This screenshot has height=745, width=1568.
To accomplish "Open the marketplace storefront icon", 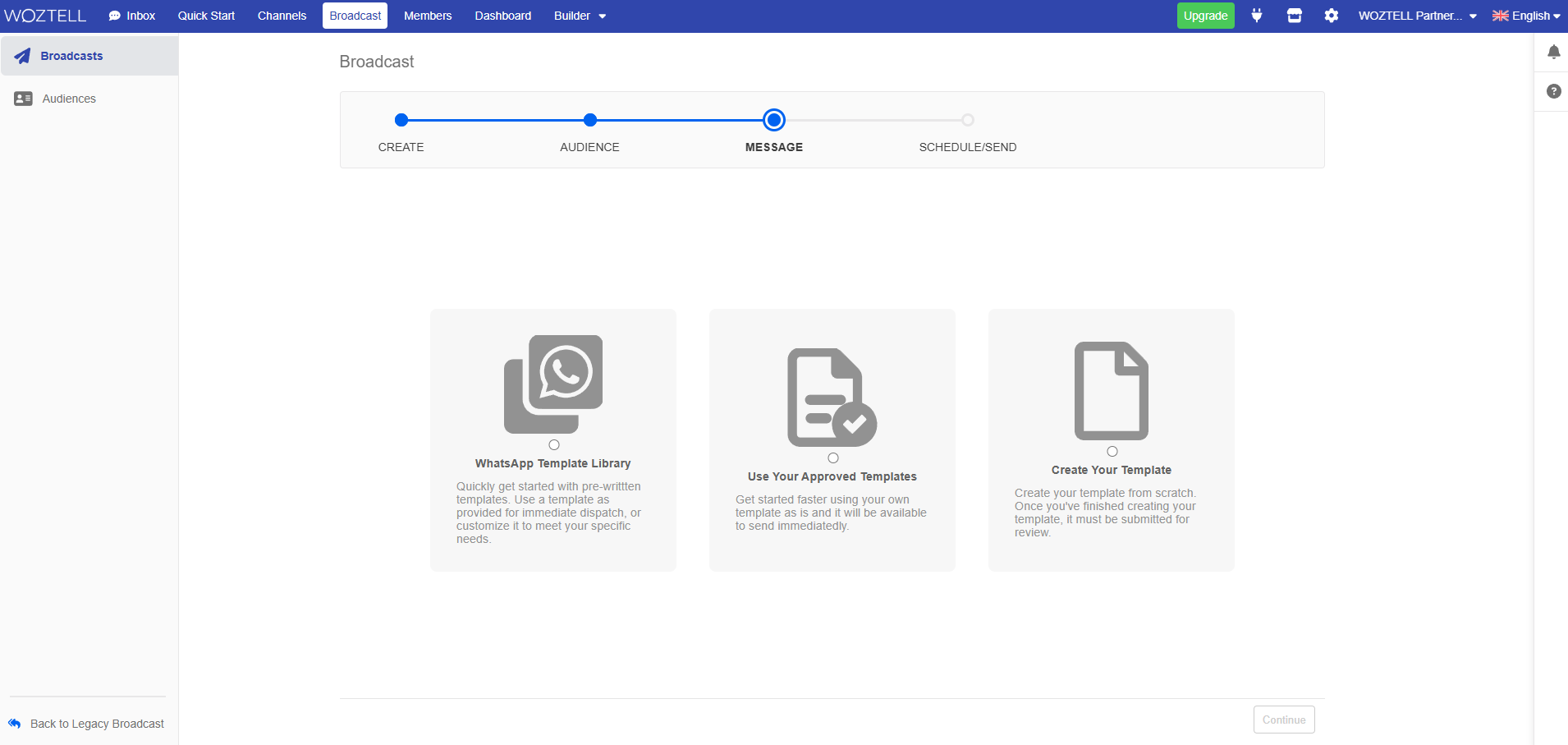I will click(1295, 16).
